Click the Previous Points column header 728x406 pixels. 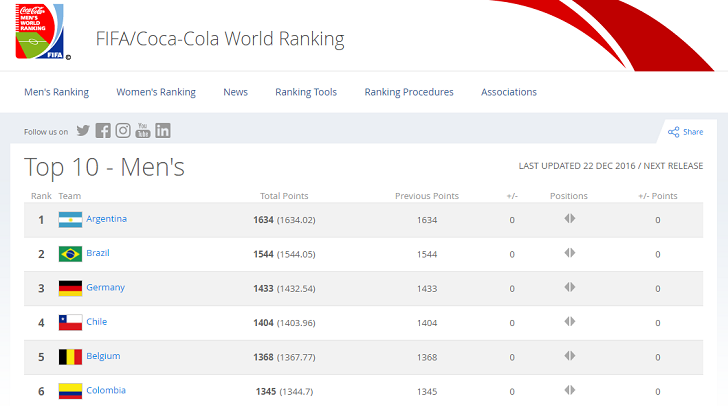coord(427,196)
